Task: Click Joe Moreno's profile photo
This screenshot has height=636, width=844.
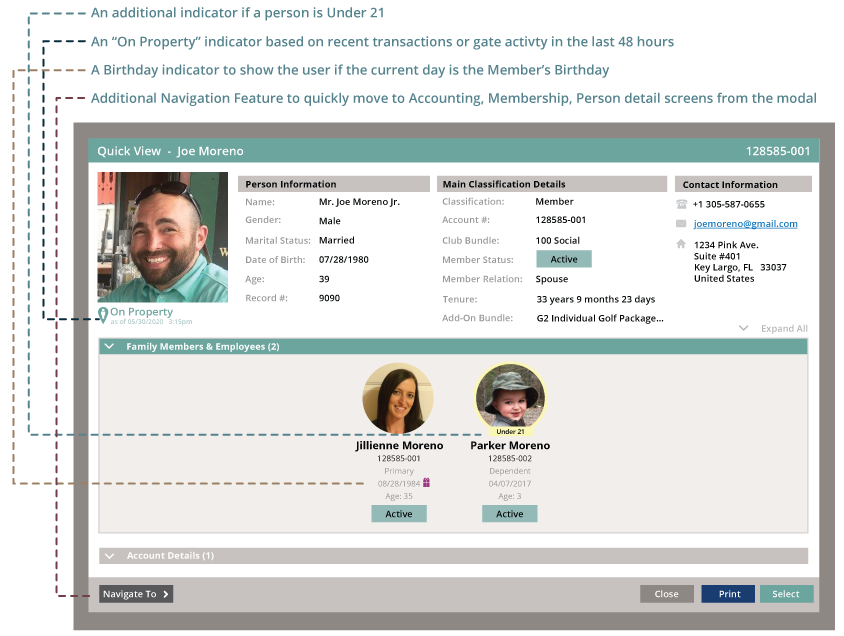Action: (x=162, y=237)
